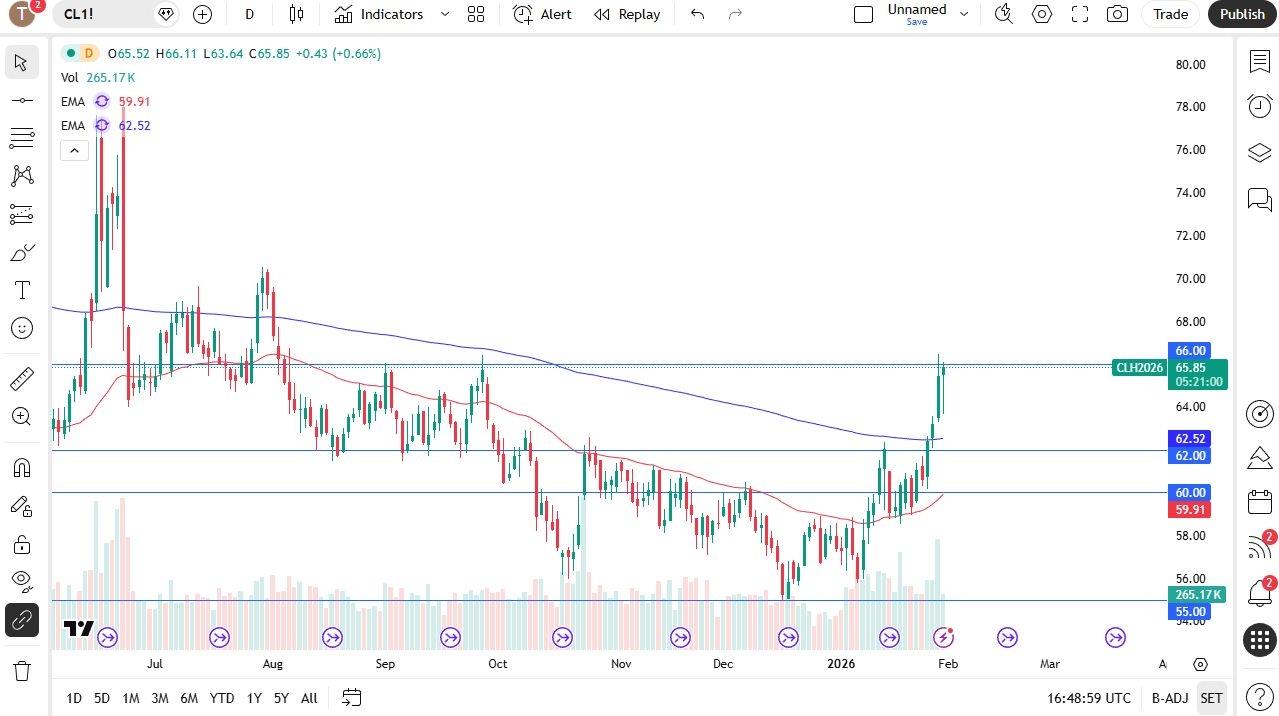Open the interval dropdown labeled D
The height and width of the screenshot is (716, 1279).
[x=248, y=14]
